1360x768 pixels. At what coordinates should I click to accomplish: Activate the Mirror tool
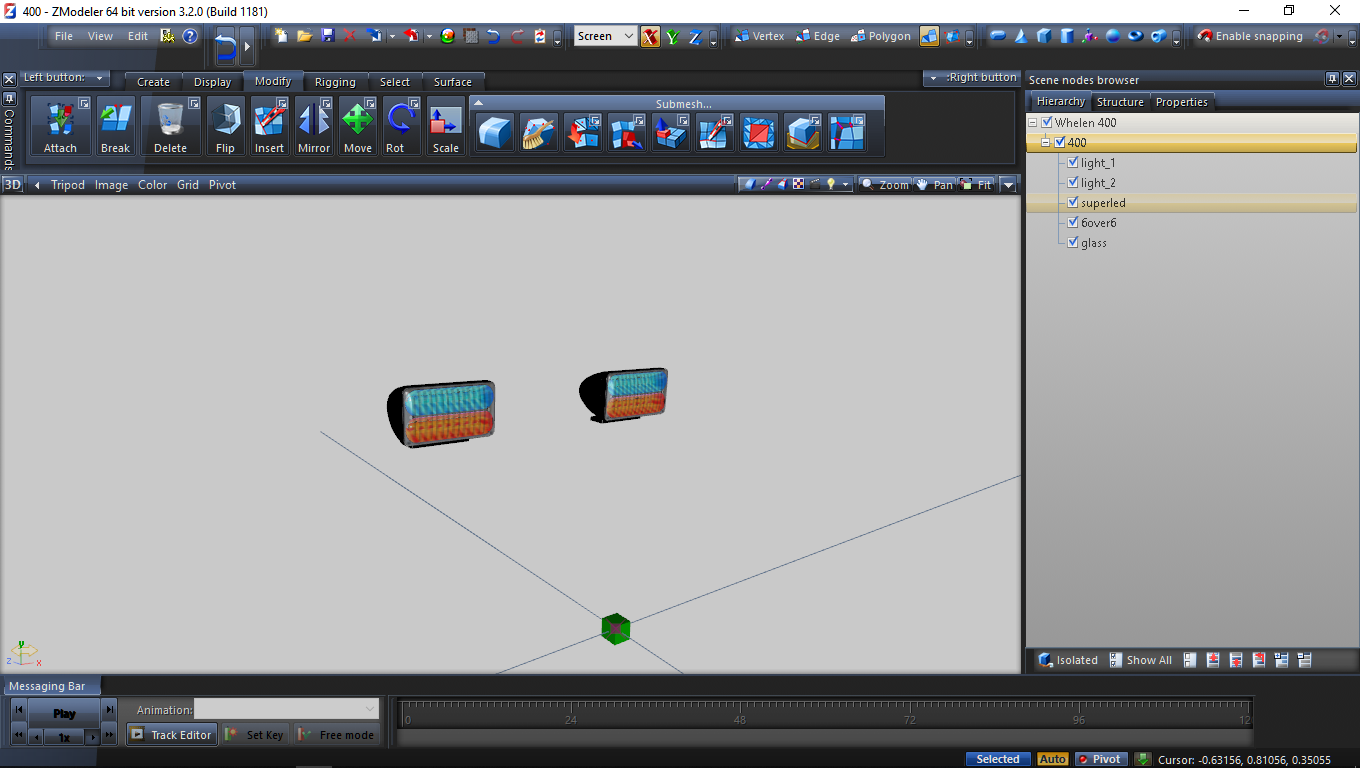[x=313, y=120]
